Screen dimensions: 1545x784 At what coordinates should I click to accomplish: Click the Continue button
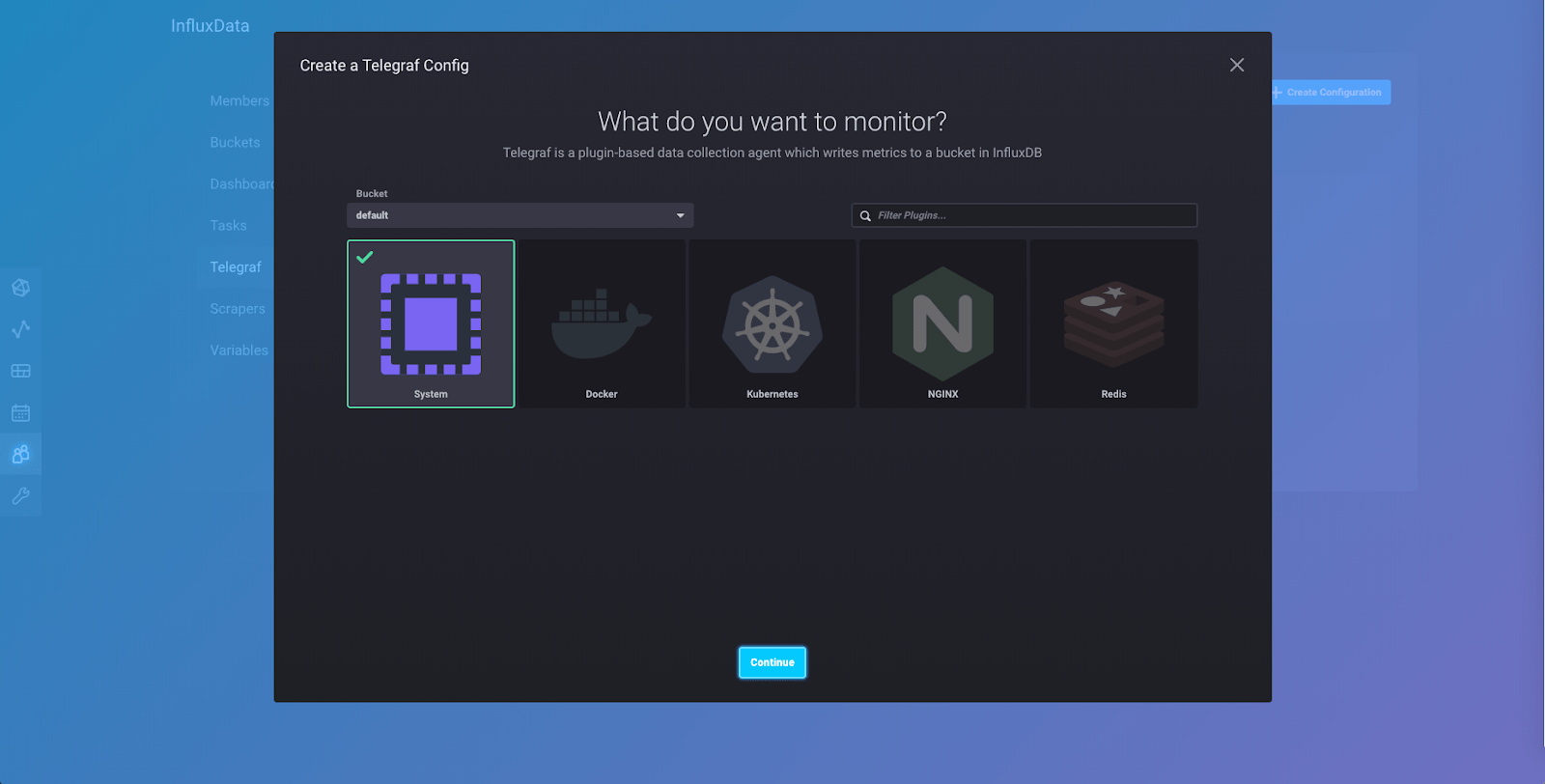click(x=772, y=662)
